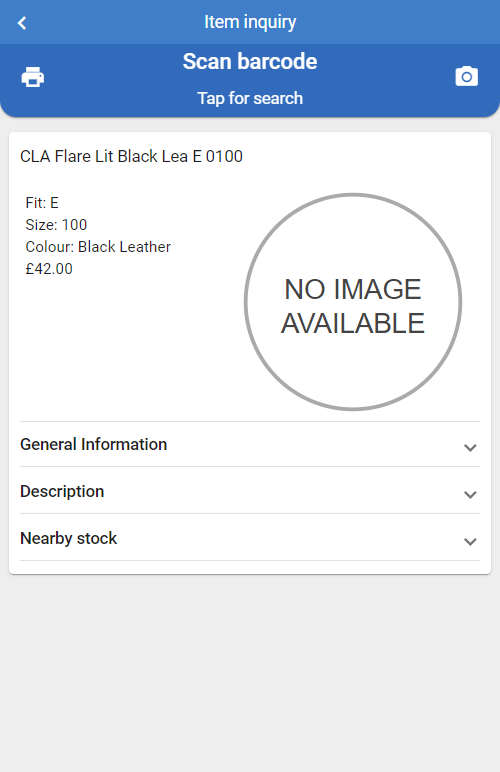The width and height of the screenshot is (500, 772).
Task: Click the NO IMAGE AVAILABLE placeholder
Action: (353, 302)
